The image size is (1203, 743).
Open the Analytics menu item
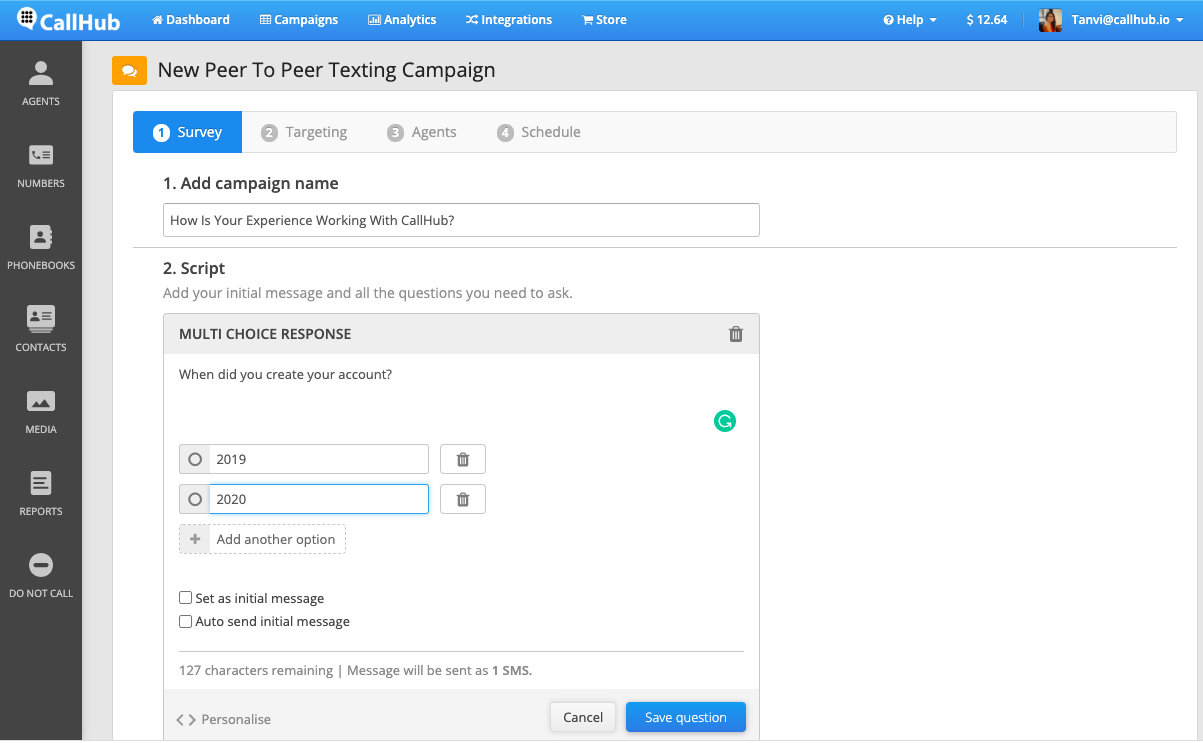coord(402,20)
